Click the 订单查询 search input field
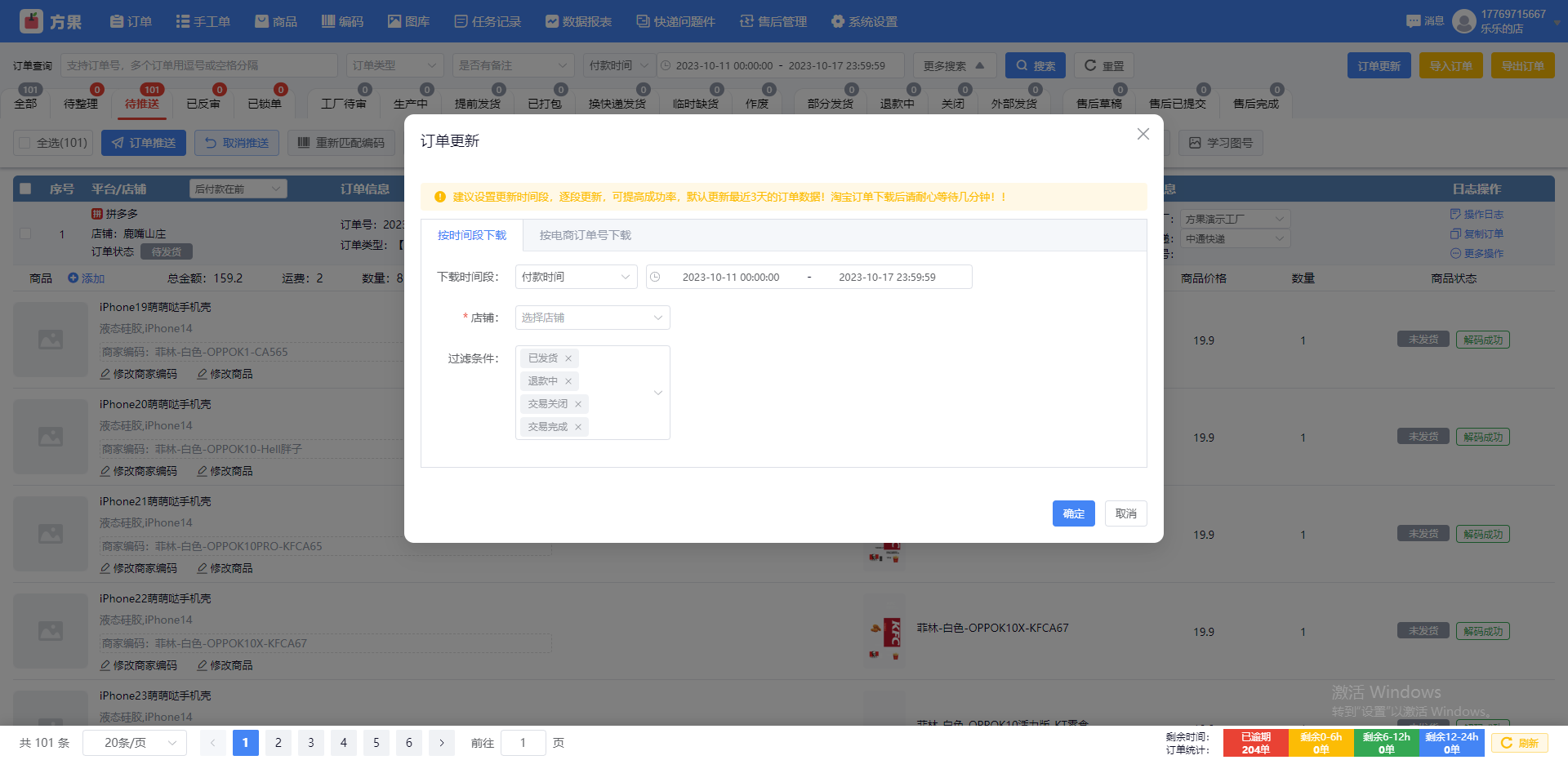 [x=198, y=65]
